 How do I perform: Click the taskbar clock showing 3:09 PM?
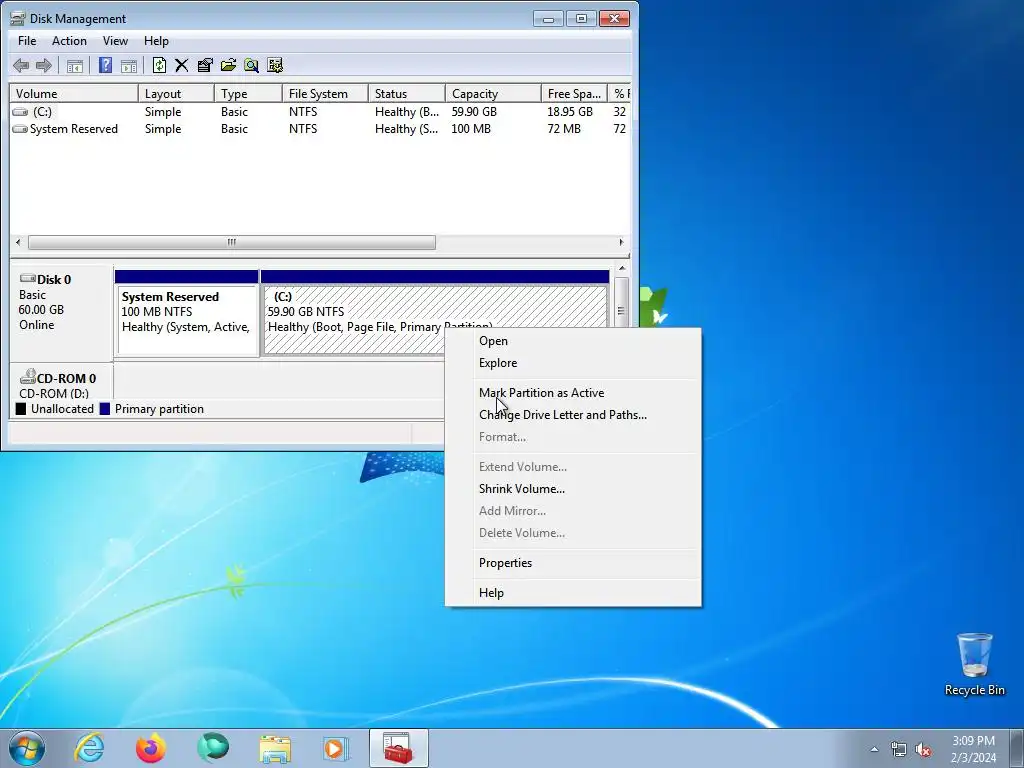[973, 749]
